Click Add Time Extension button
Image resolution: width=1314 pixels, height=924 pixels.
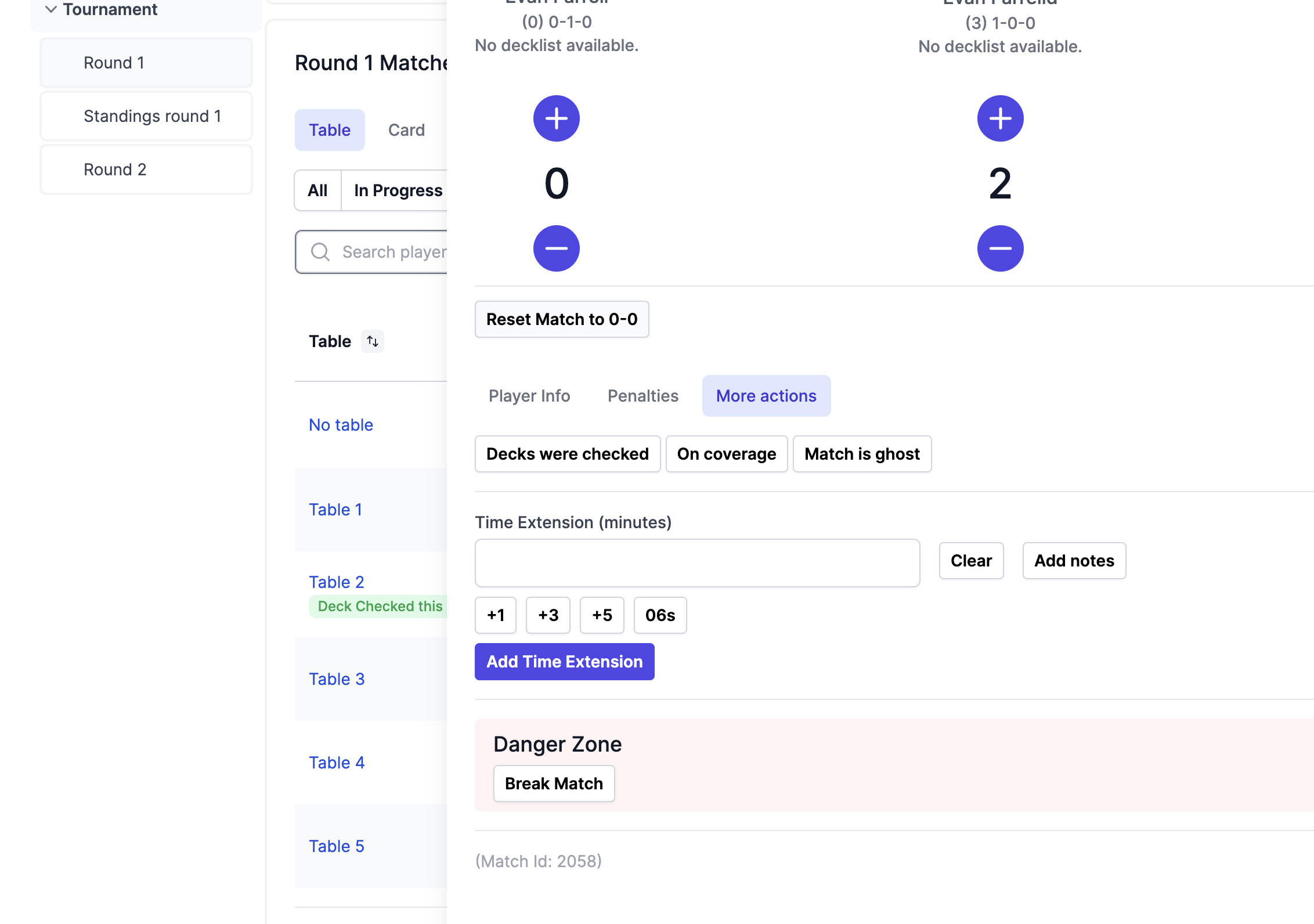[x=564, y=662]
